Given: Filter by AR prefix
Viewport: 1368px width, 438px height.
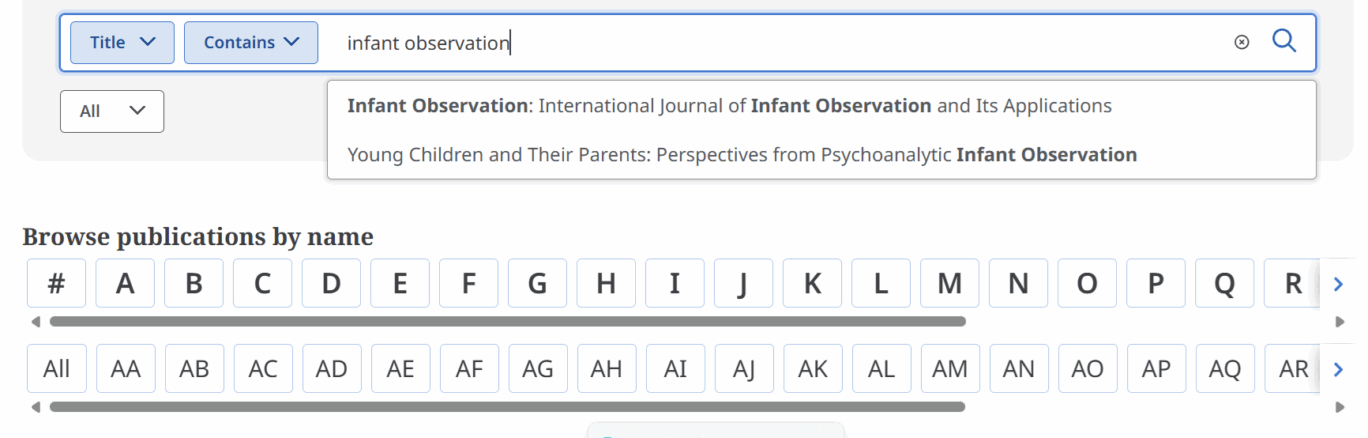Looking at the screenshot, I should [1293, 369].
